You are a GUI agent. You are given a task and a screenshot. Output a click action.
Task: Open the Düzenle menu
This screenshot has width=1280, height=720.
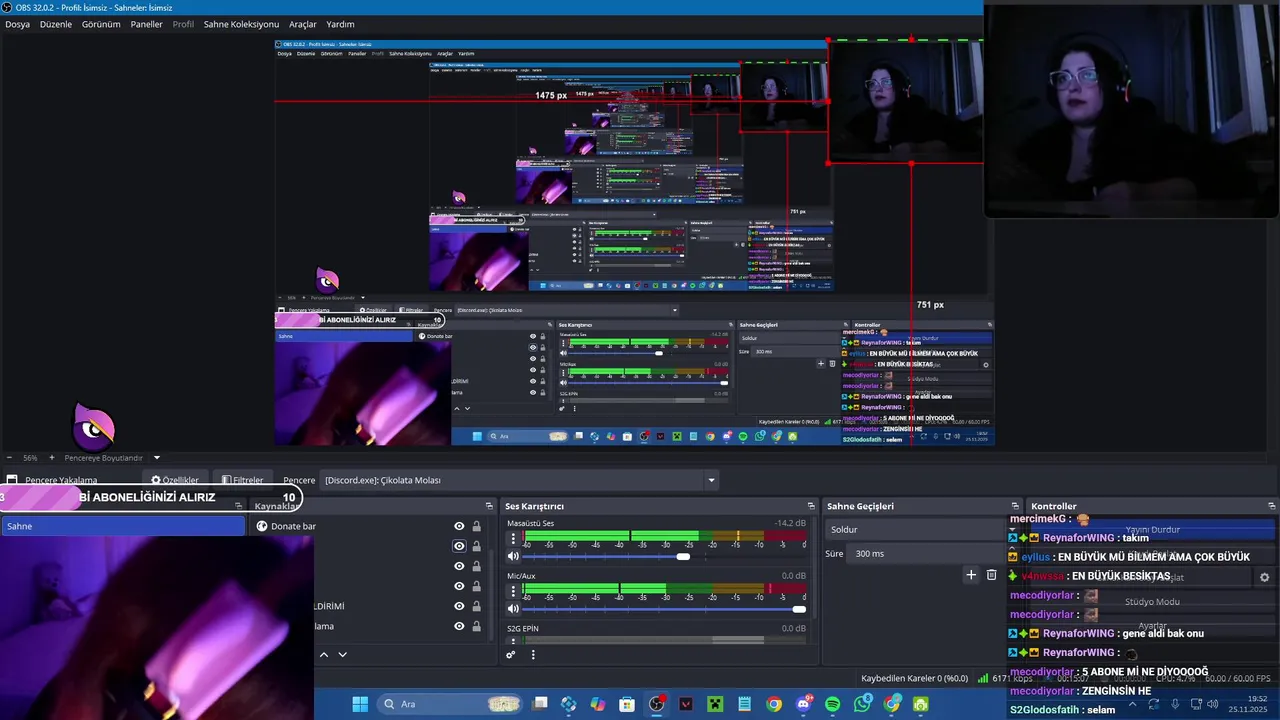(x=56, y=24)
